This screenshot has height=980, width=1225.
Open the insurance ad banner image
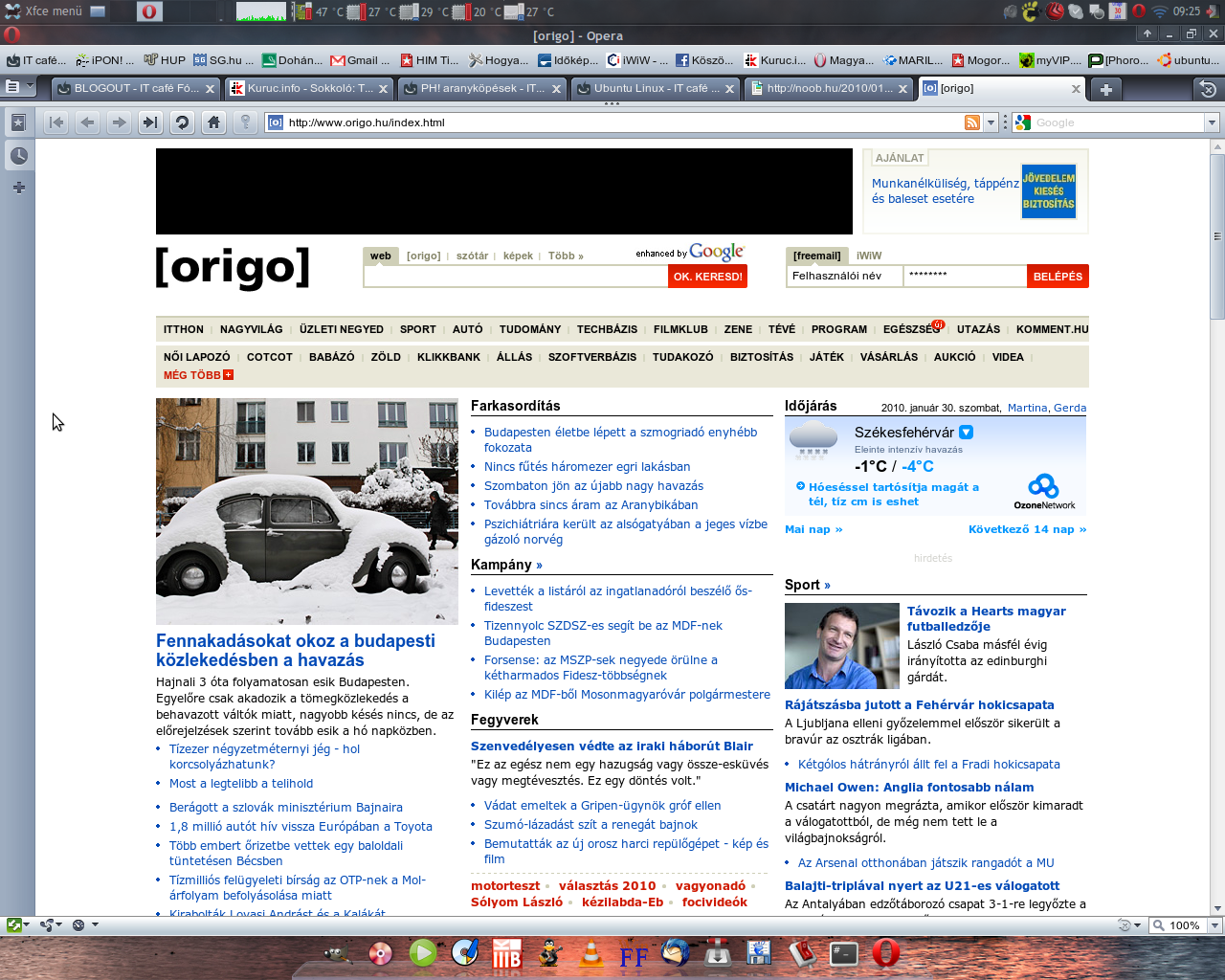(1049, 191)
